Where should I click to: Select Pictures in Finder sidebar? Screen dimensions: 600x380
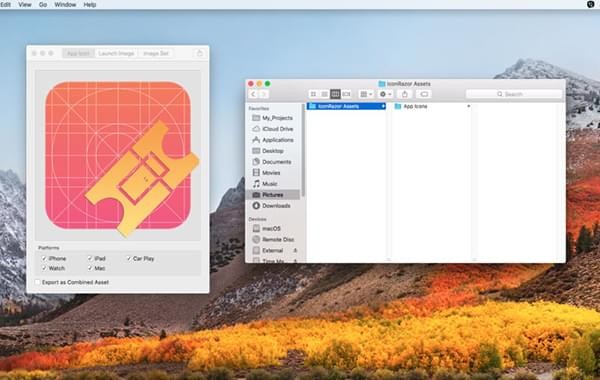pos(273,195)
